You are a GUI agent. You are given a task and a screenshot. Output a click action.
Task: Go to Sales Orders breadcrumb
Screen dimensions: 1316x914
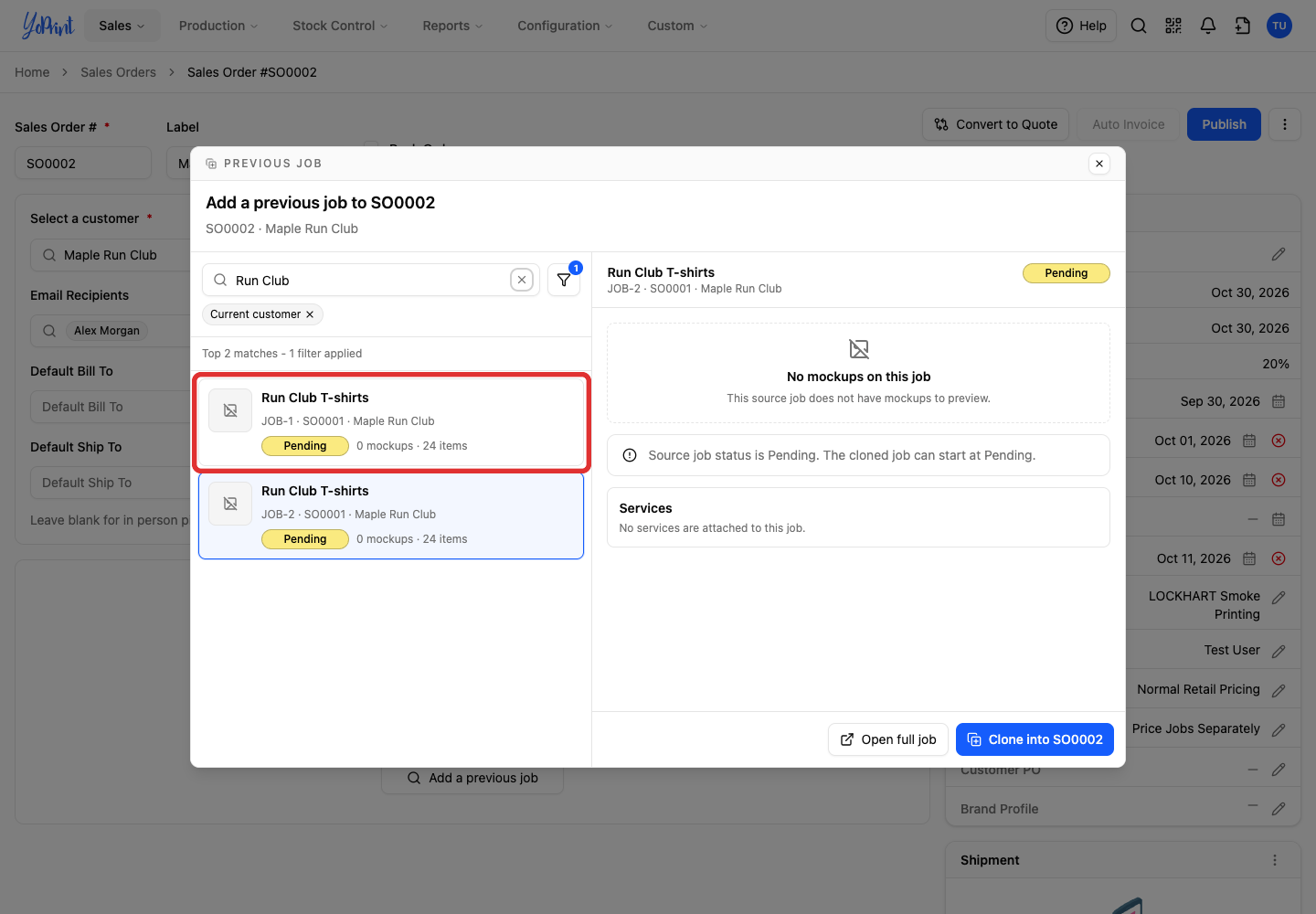tap(118, 72)
